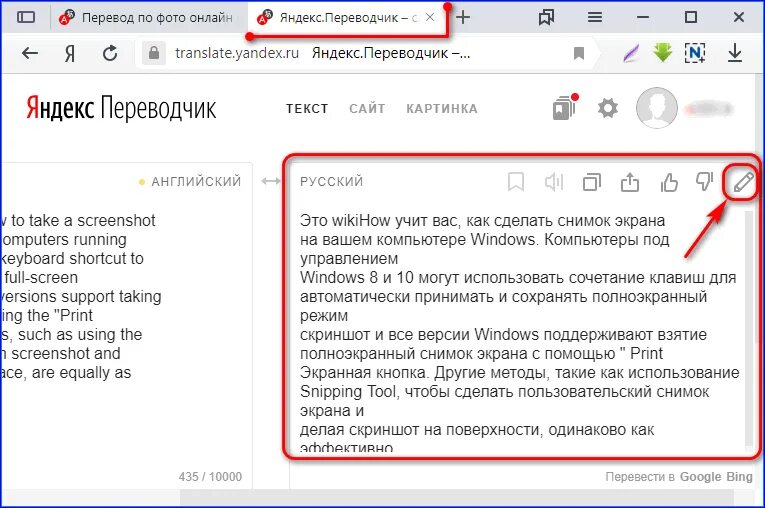Screen dimensions: 765x508
Task: Bookmark this page from address bar
Action: pos(579,53)
